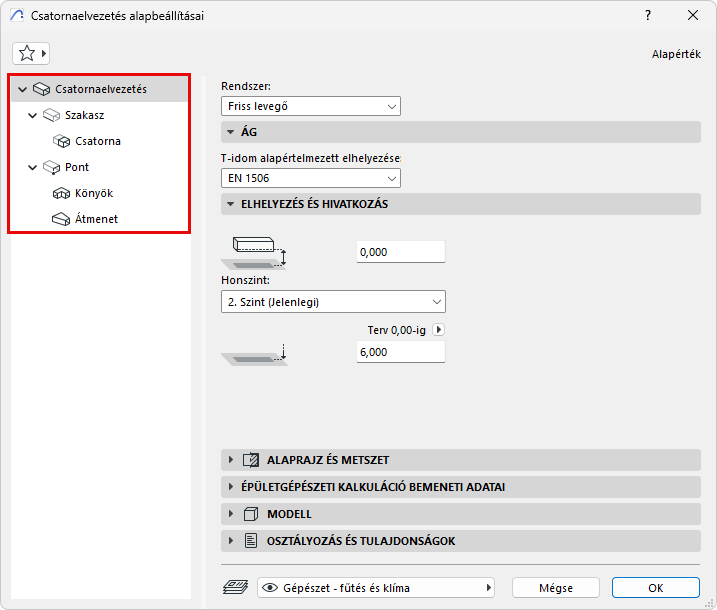Open the favorites star button

pyautogui.click(x=31, y=53)
